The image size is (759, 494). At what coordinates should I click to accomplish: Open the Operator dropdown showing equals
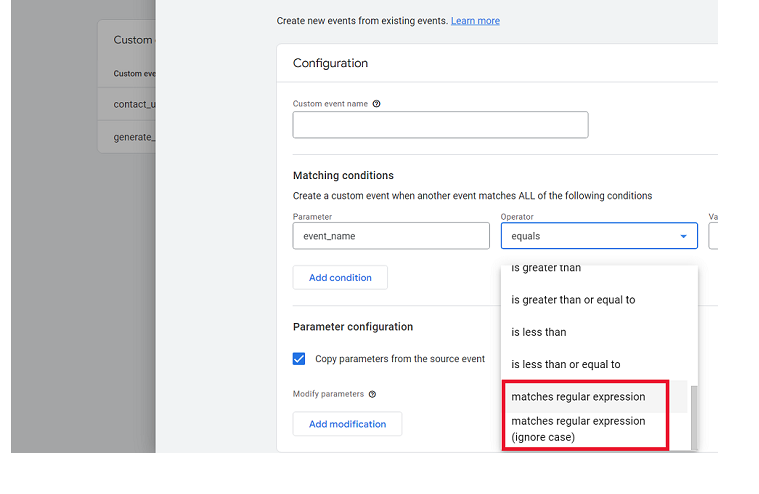tap(599, 236)
